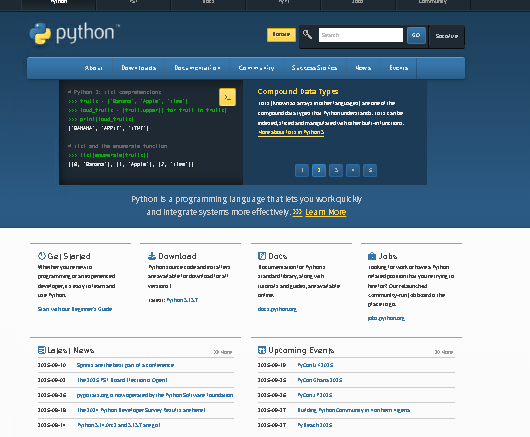530x437 pixels.
Task: Launch the interactive shell with the yellow prompt icon
Action: pyautogui.click(x=227, y=97)
